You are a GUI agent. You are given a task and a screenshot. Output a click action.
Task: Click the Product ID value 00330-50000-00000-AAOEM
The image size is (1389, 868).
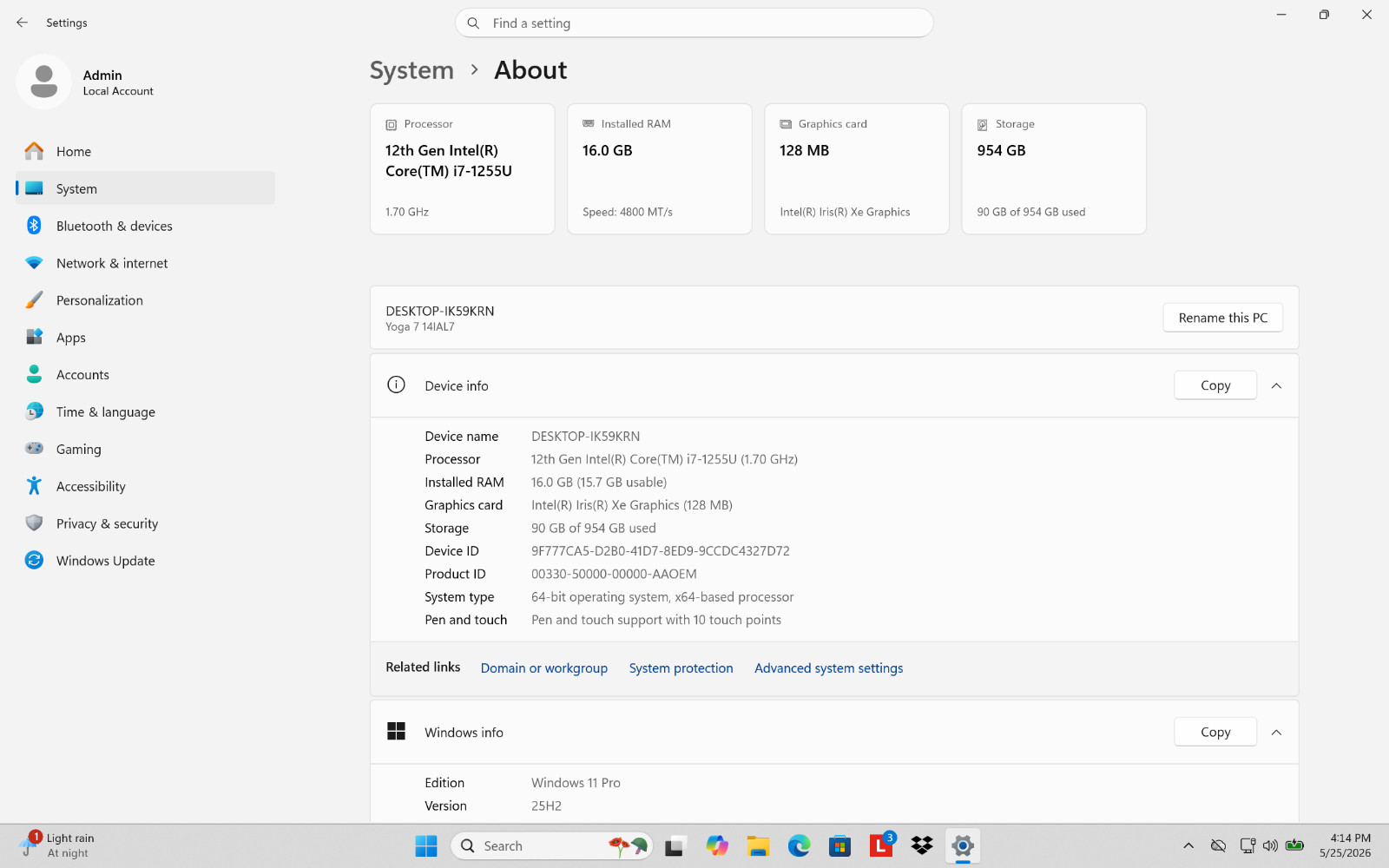point(614,574)
